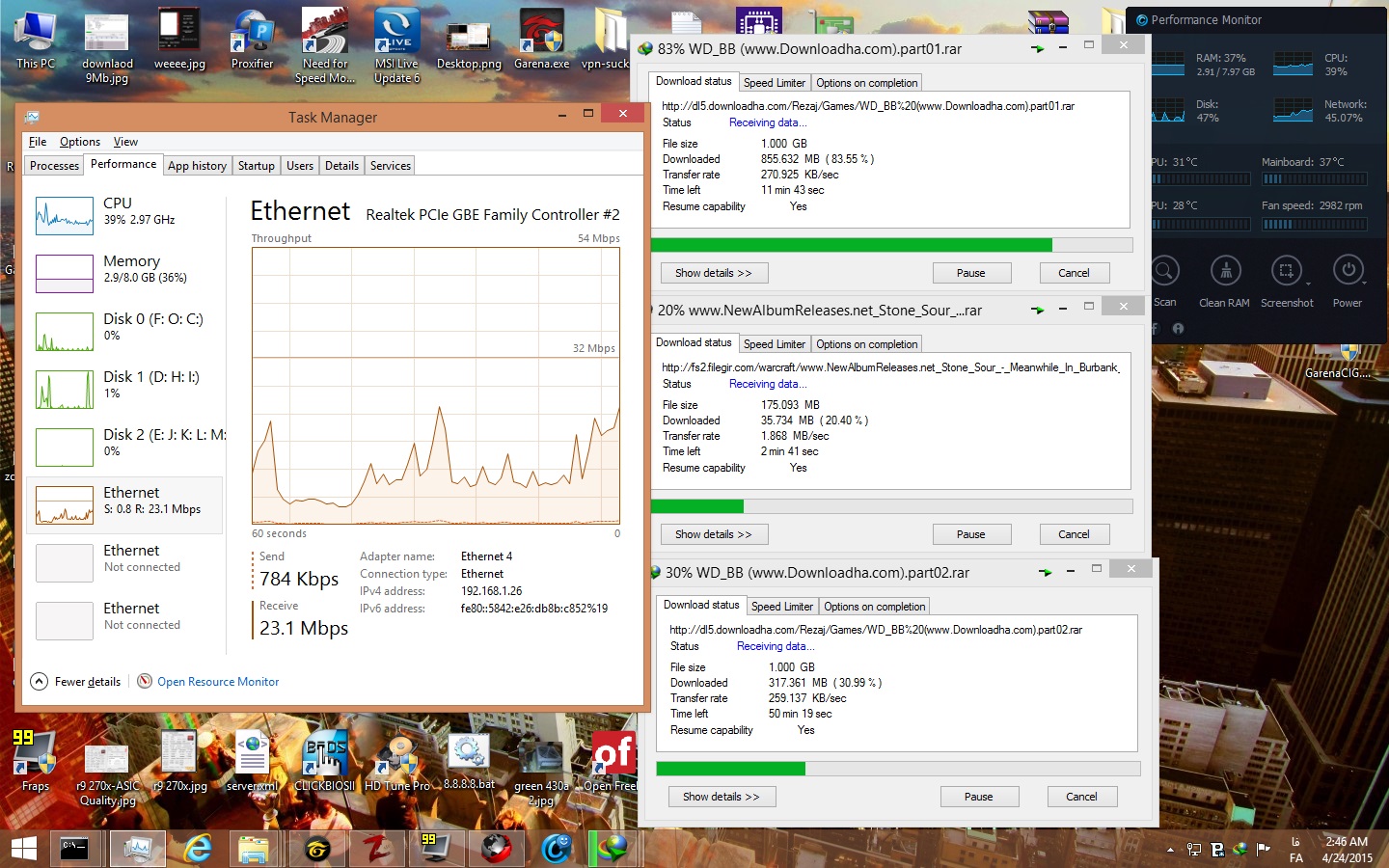Screen dimensions: 1389x868
Task: Open the View menu in Task Manager
Action: [x=125, y=142]
